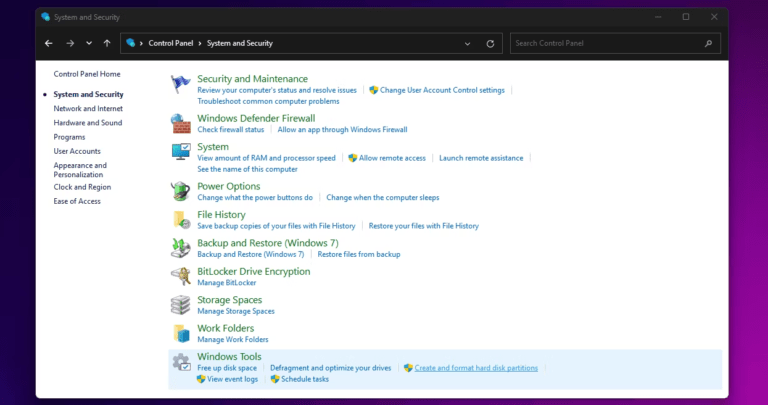The height and width of the screenshot is (405, 768).
Task: Select Appearance and Personalization in the sidebar
Action: [x=80, y=169]
